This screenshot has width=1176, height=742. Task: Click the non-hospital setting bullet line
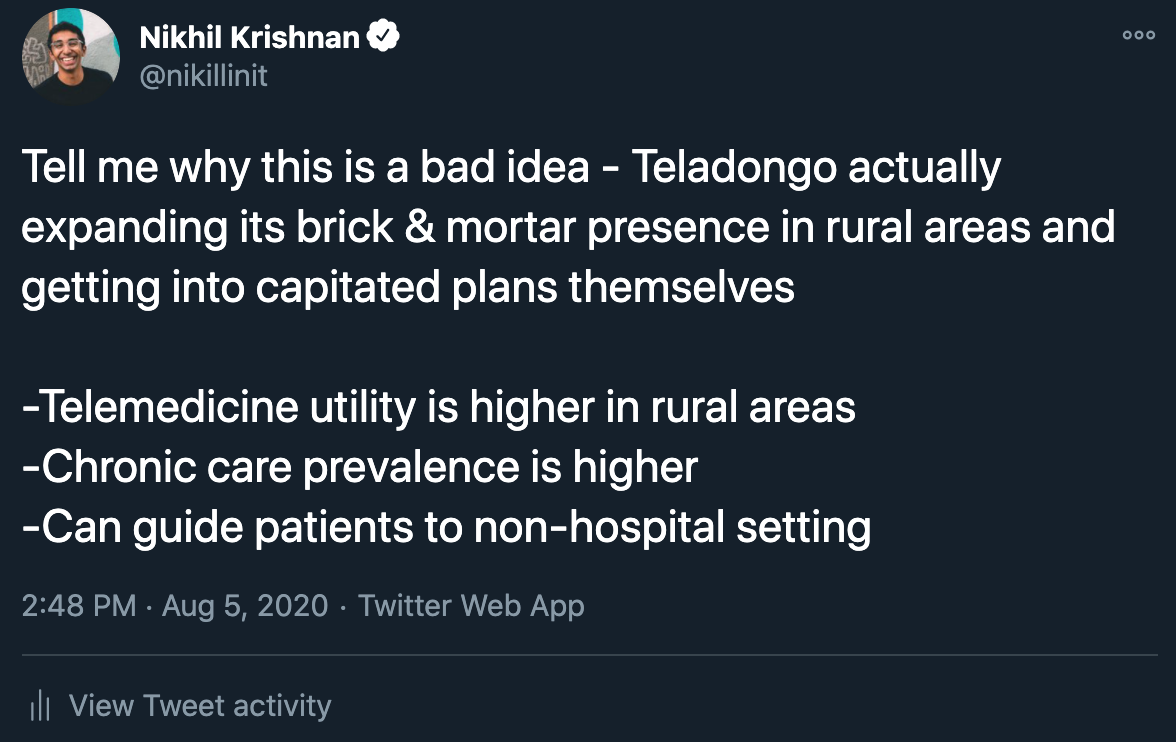click(x=446, y=527)
